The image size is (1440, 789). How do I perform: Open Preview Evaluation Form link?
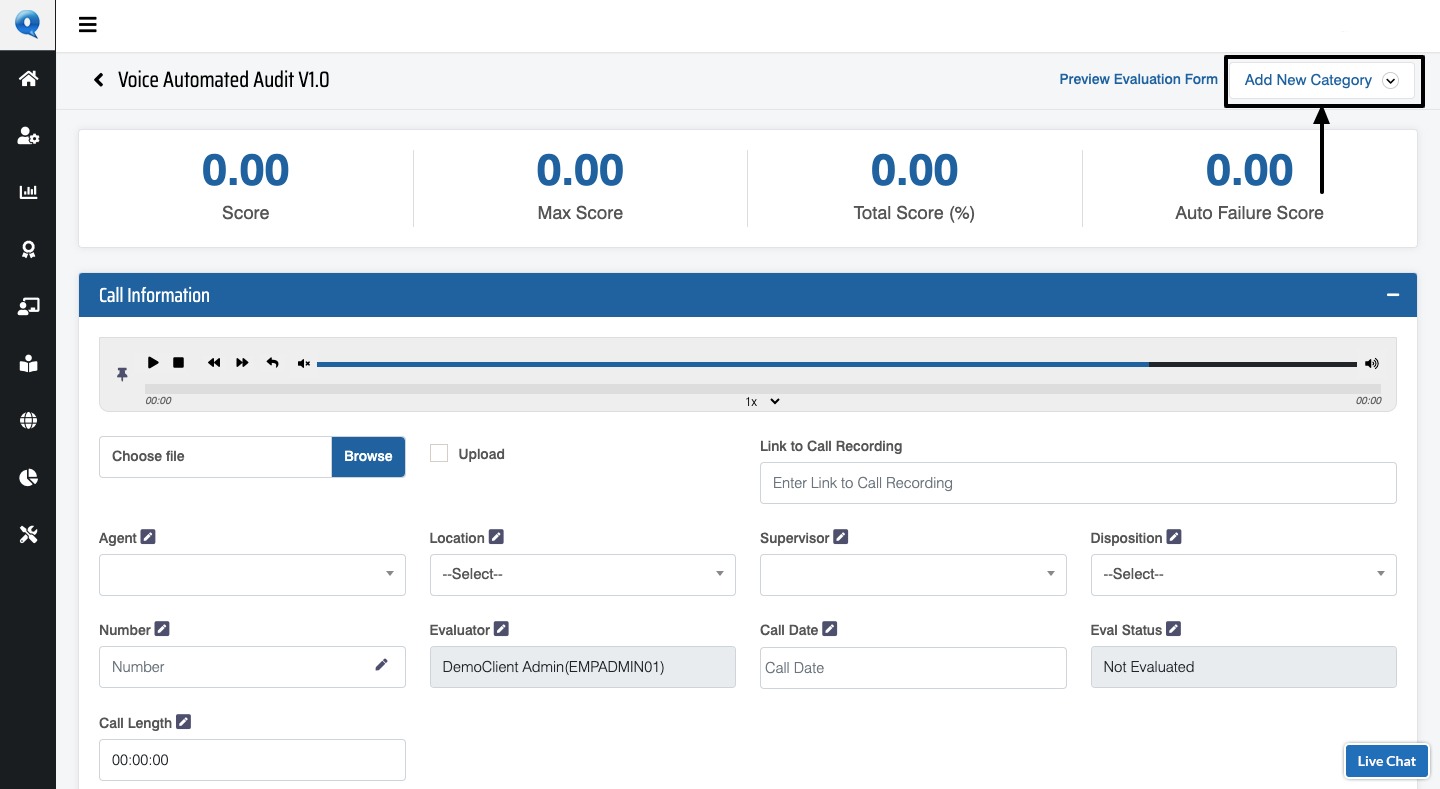1138,79
